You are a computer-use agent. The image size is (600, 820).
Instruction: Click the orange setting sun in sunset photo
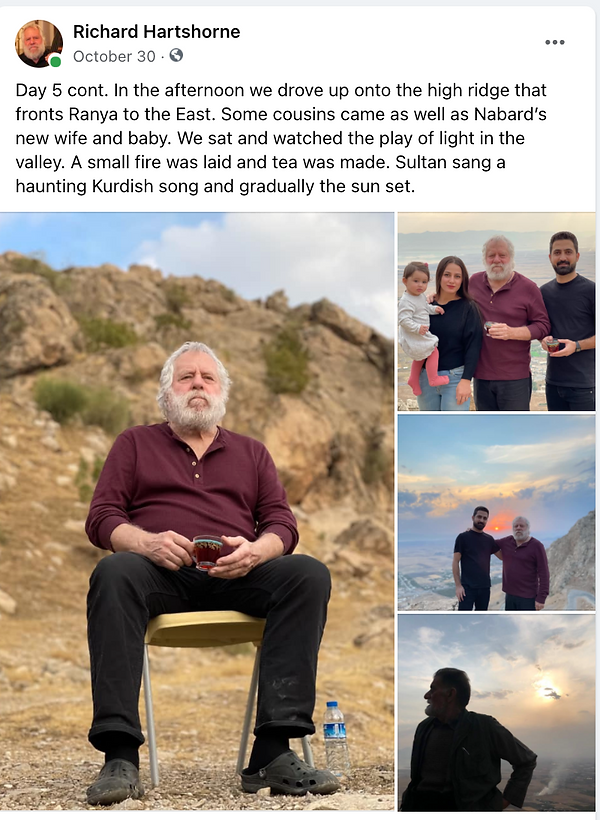501,522
